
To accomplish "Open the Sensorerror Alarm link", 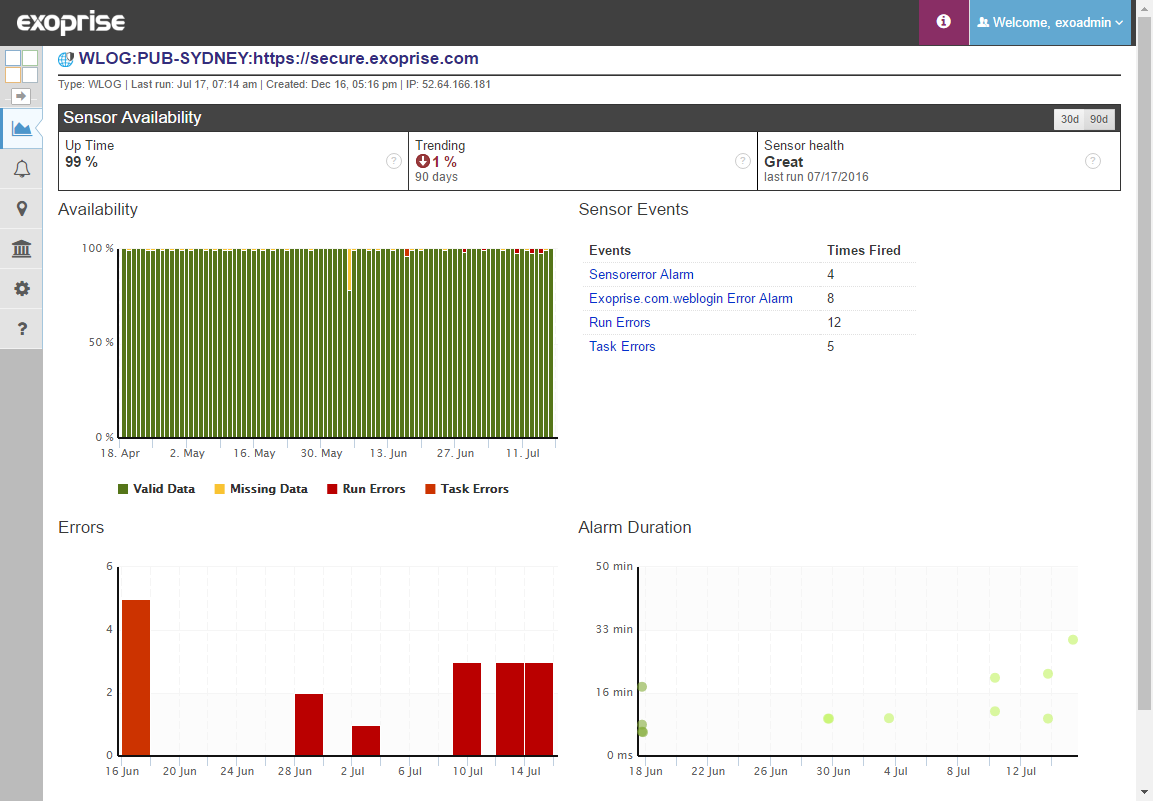I will pyautogui.click(x=641, y=274).
